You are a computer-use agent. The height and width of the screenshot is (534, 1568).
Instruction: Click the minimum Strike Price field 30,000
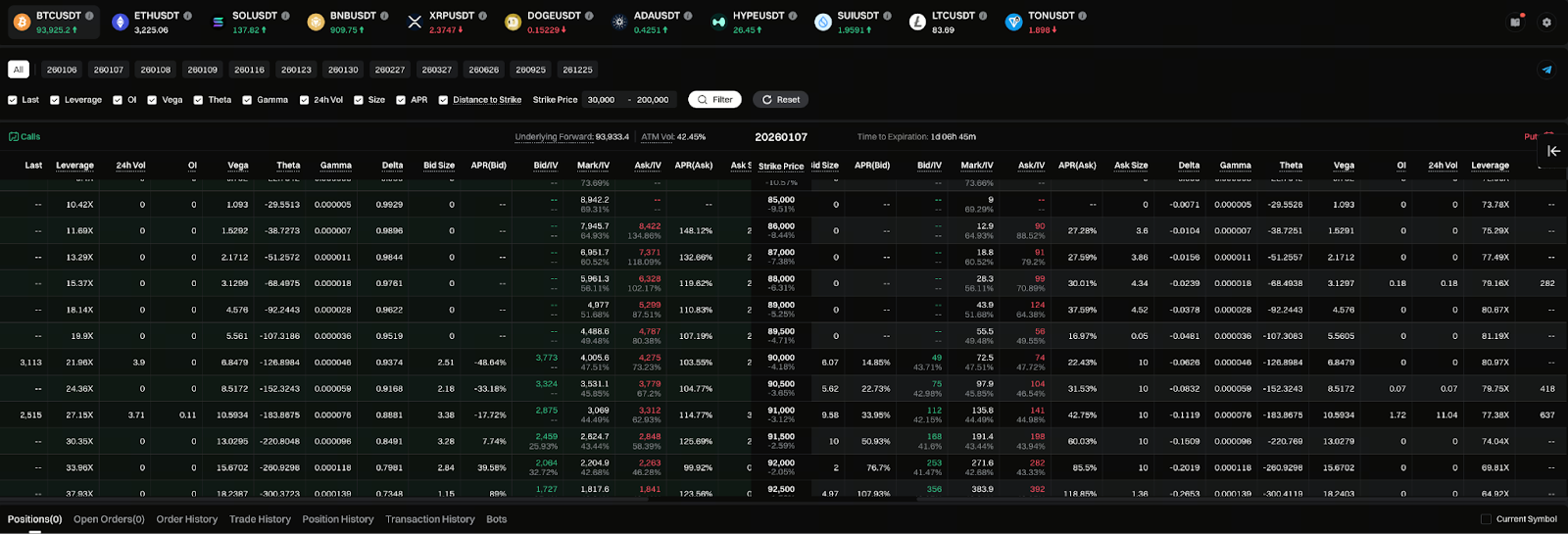(x=602, y=100)
